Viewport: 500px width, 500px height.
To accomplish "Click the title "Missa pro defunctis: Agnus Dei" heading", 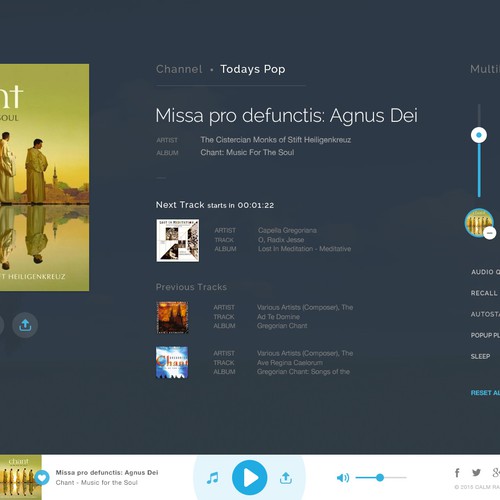I will (286, 116).
